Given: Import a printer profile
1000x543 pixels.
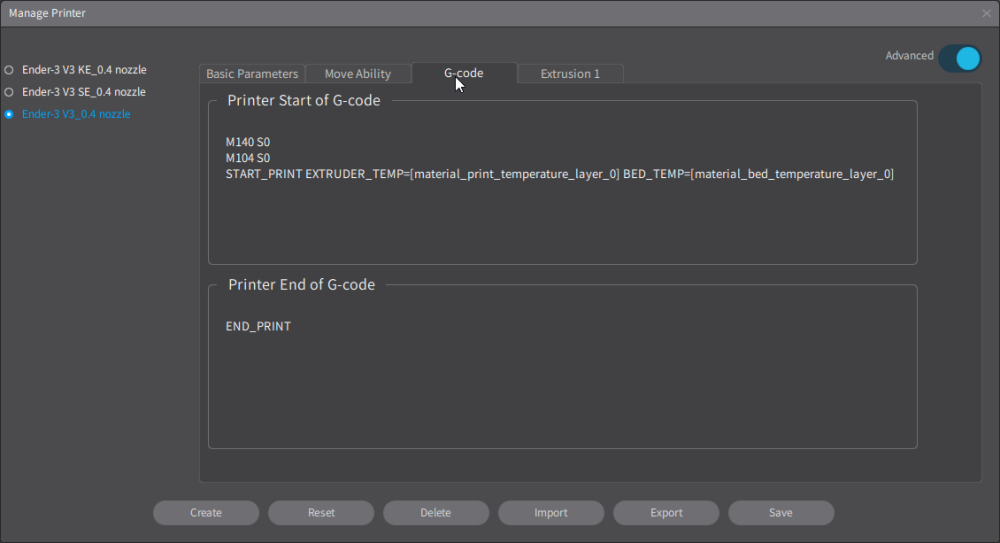Looking at the screenshot, I should [x=551, y=513].
